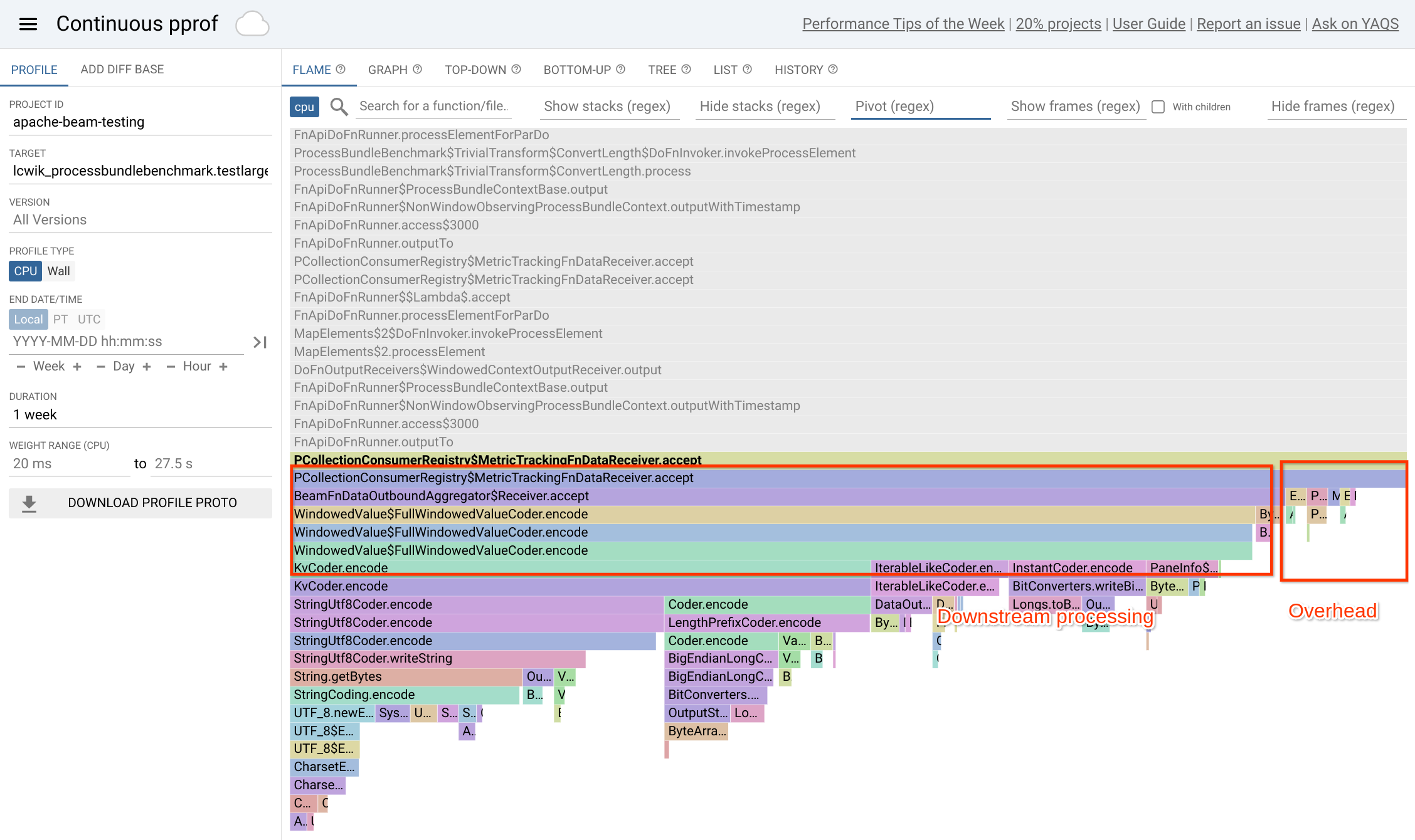1415x840 pixels.
Task: Select the UTC timezone option
Action: coord(89,320)
